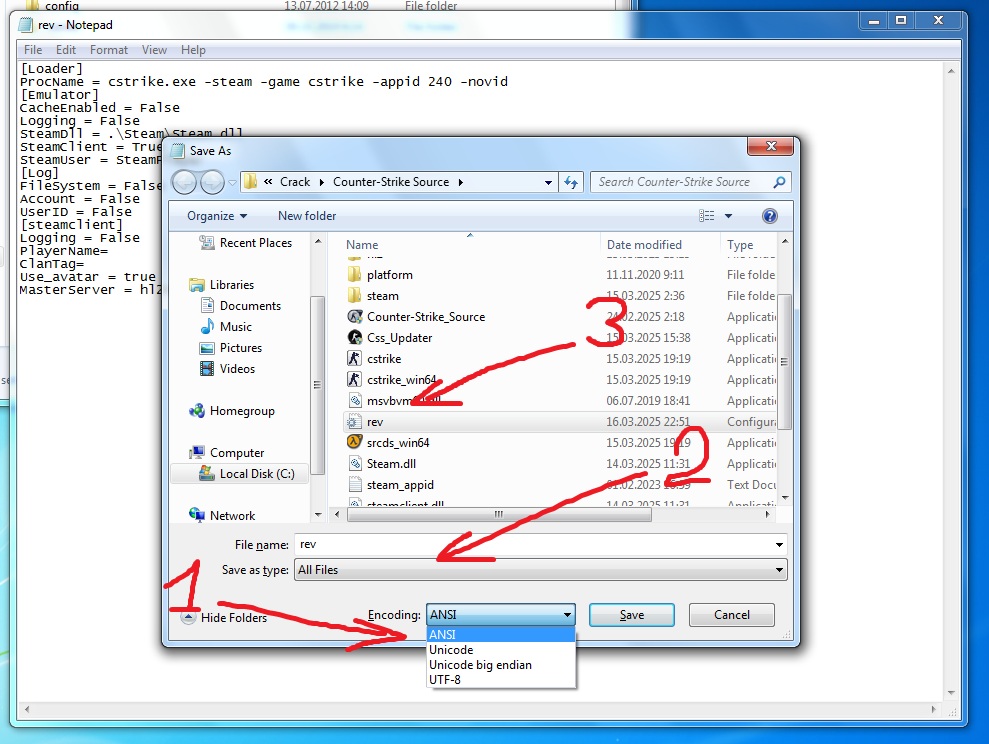The height and width of the screenshot is (744, 989).
Task: Click the Search Counter-Strike Source field
Action: pyautogui.click(x=682, y=182)
